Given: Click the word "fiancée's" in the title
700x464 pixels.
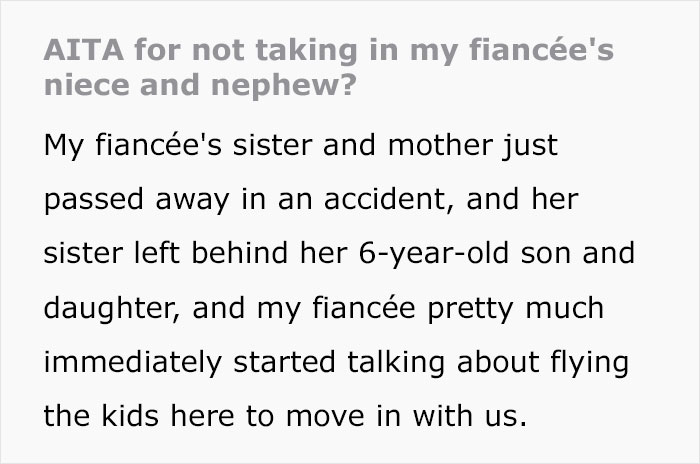Looking at the screenshot, I should click(542, 49).
